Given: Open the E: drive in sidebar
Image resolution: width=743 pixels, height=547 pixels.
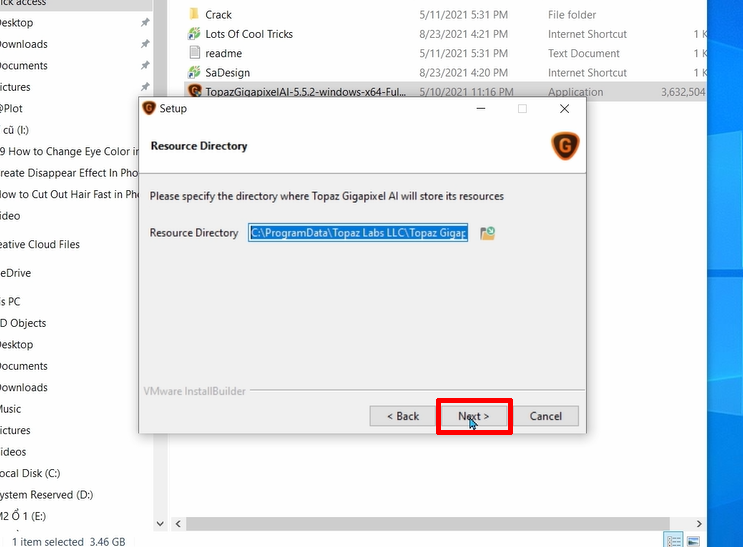Looking at the screenshot, I should [23, 516].
